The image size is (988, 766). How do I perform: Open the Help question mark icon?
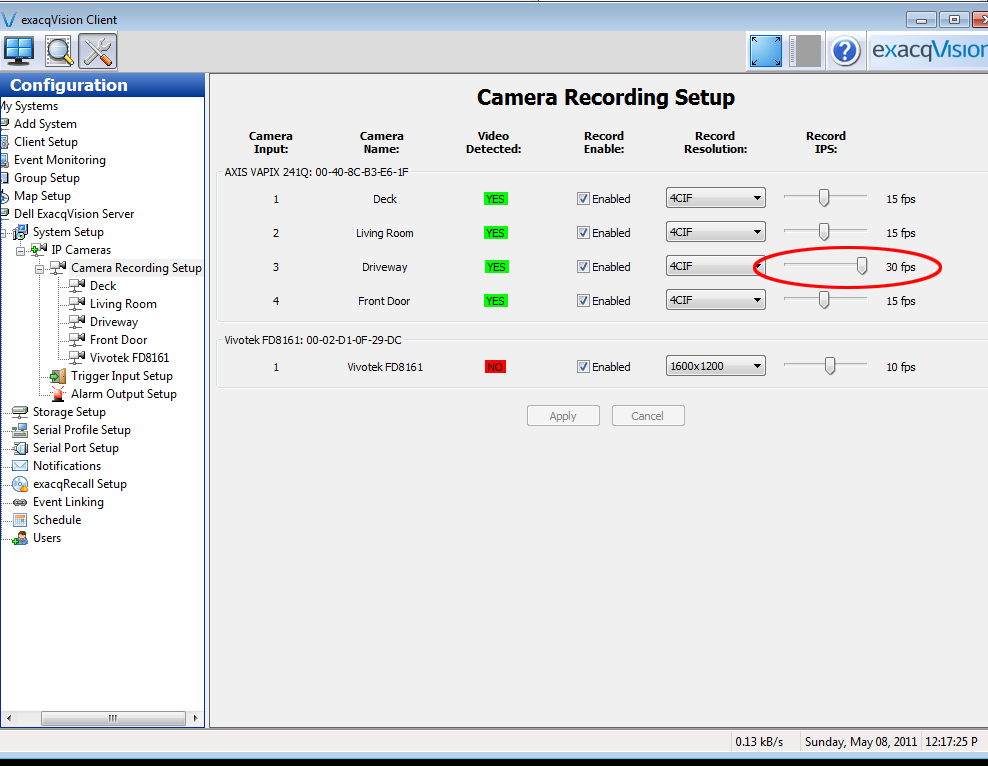pos(845,51)
